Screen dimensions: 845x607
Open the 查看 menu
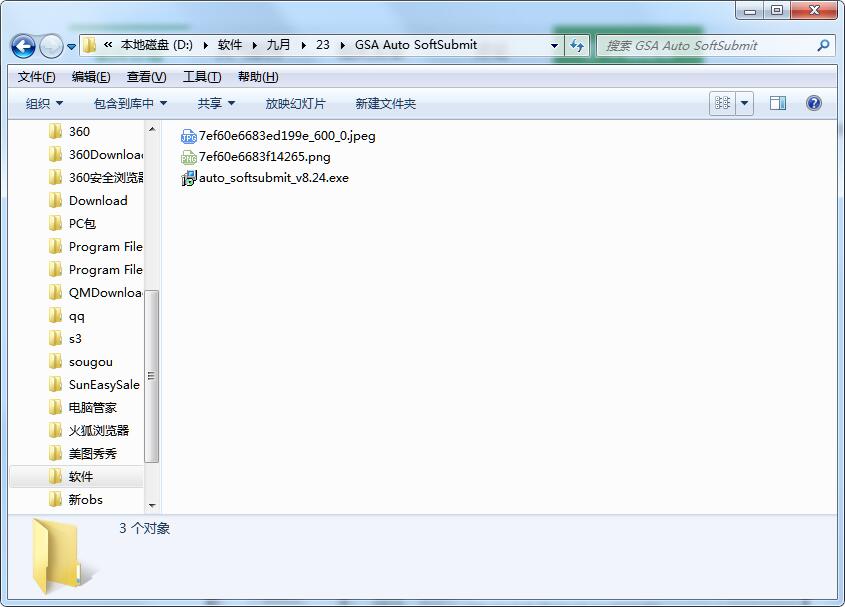pyautogui.click(x=143, y=75)
